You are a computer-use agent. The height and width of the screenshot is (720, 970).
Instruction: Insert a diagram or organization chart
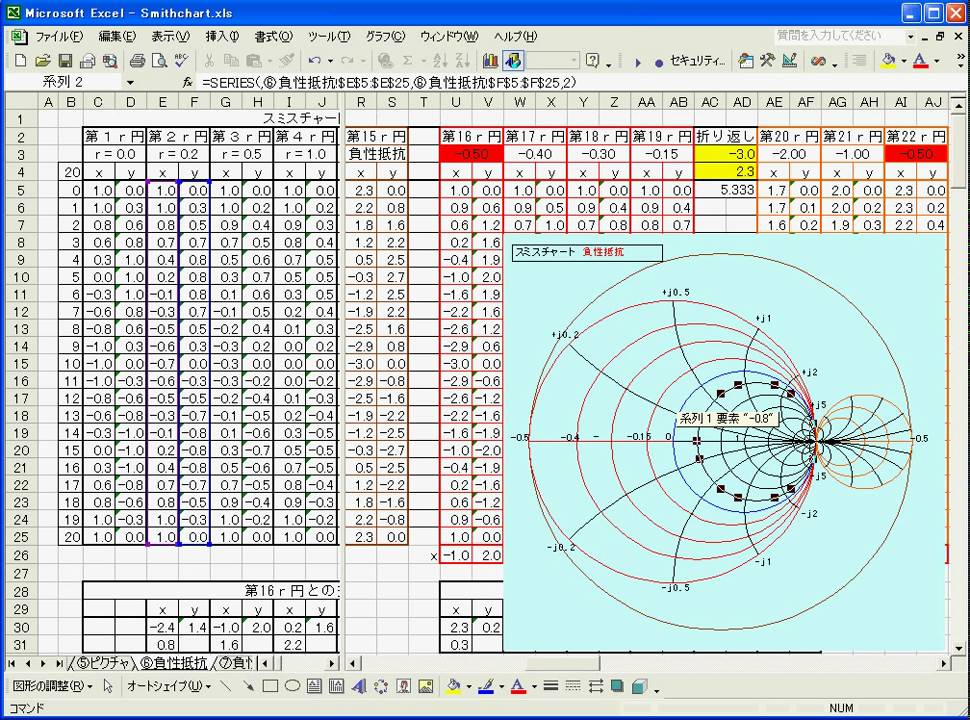381,686
